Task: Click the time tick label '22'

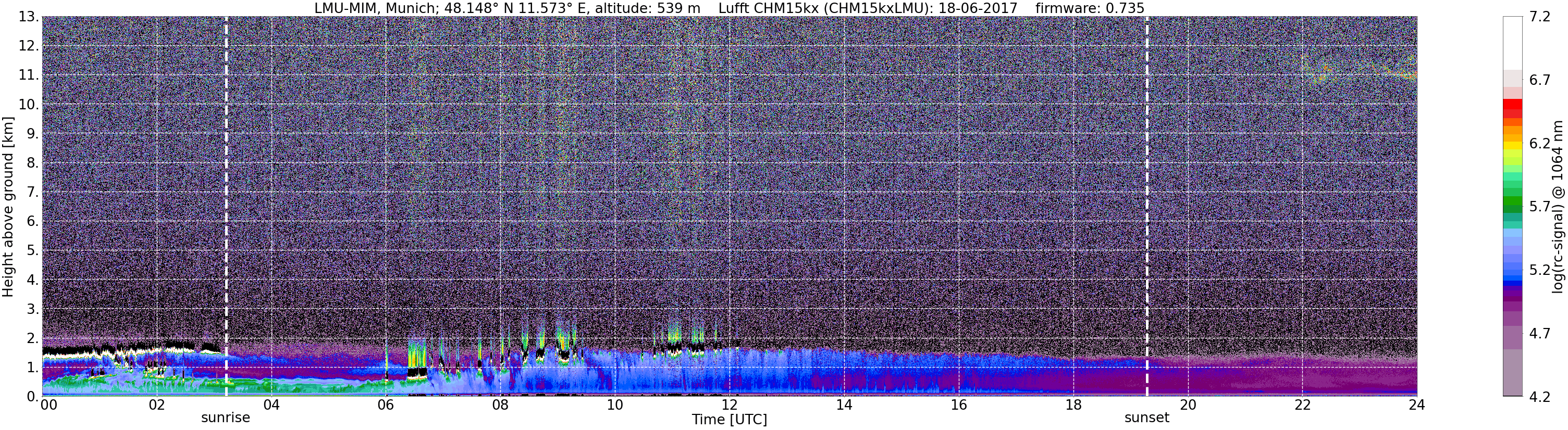Action: [x=1302, y=404]
